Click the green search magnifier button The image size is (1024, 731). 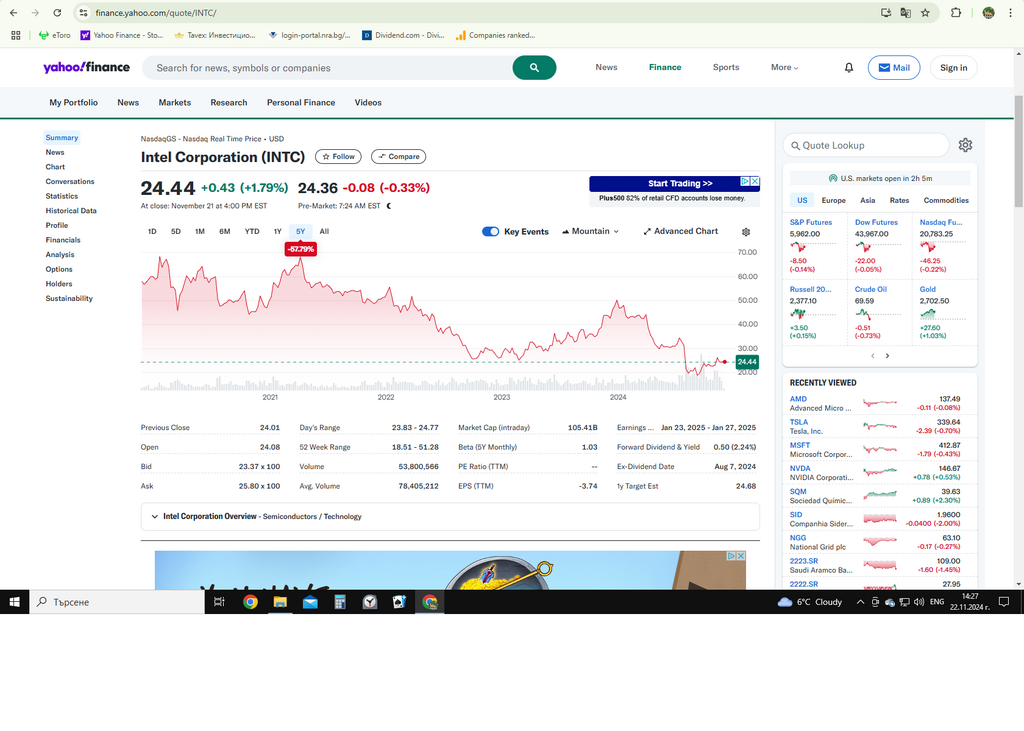(534, 68)
